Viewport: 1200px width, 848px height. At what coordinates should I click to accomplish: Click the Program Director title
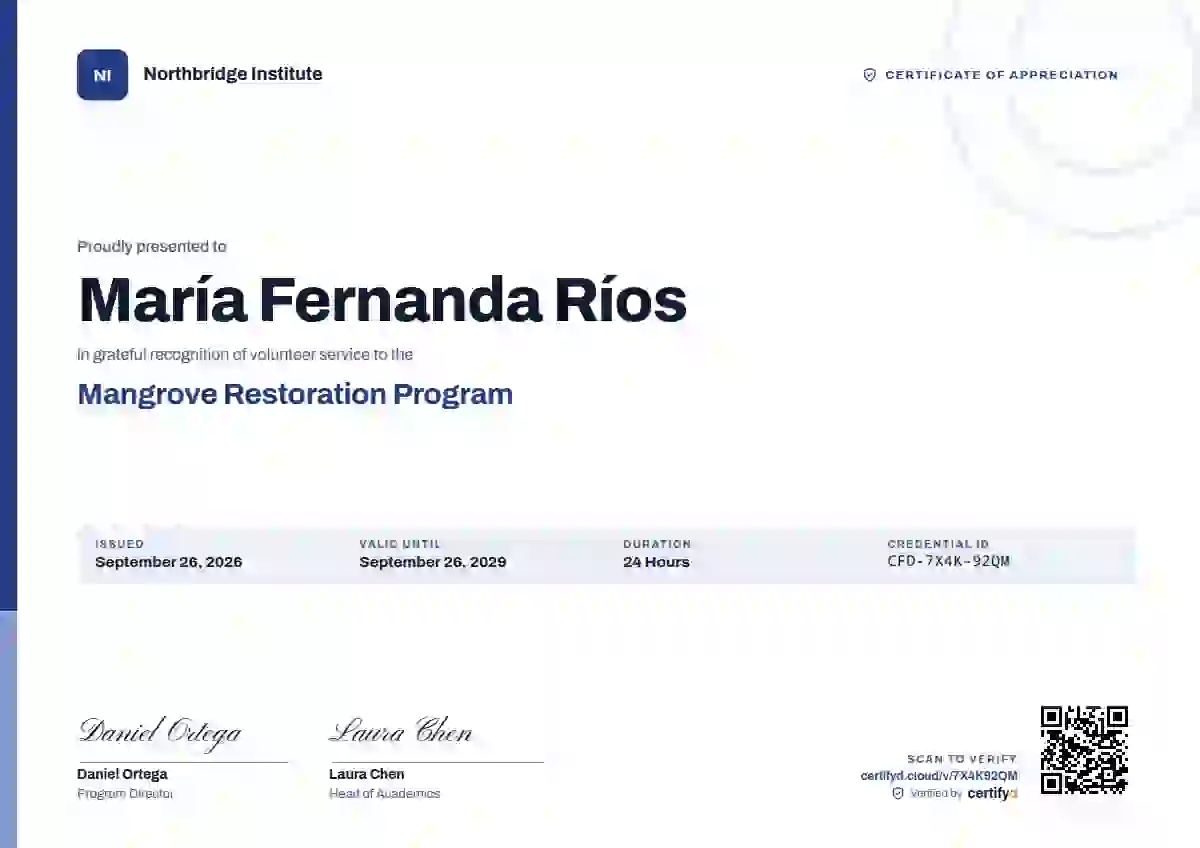point(125,794)
